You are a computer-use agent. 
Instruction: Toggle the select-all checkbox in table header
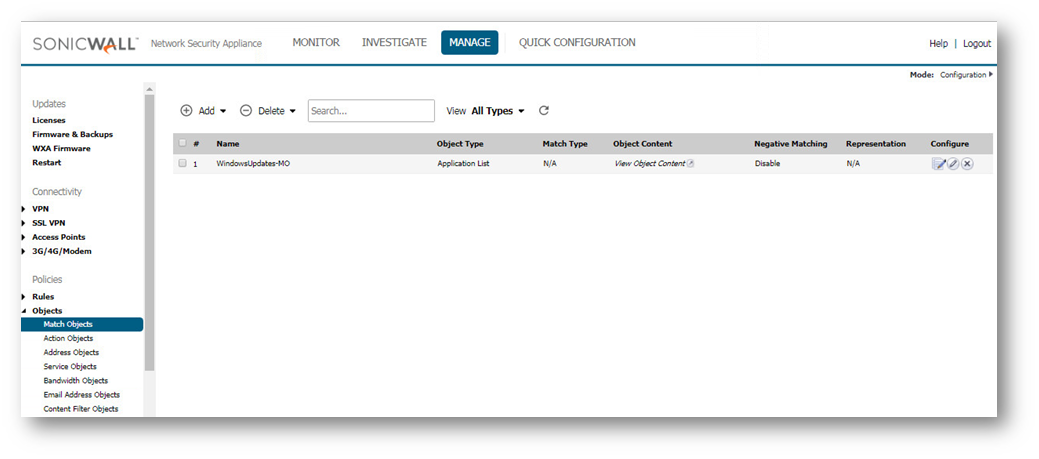(x=182, y=143)
